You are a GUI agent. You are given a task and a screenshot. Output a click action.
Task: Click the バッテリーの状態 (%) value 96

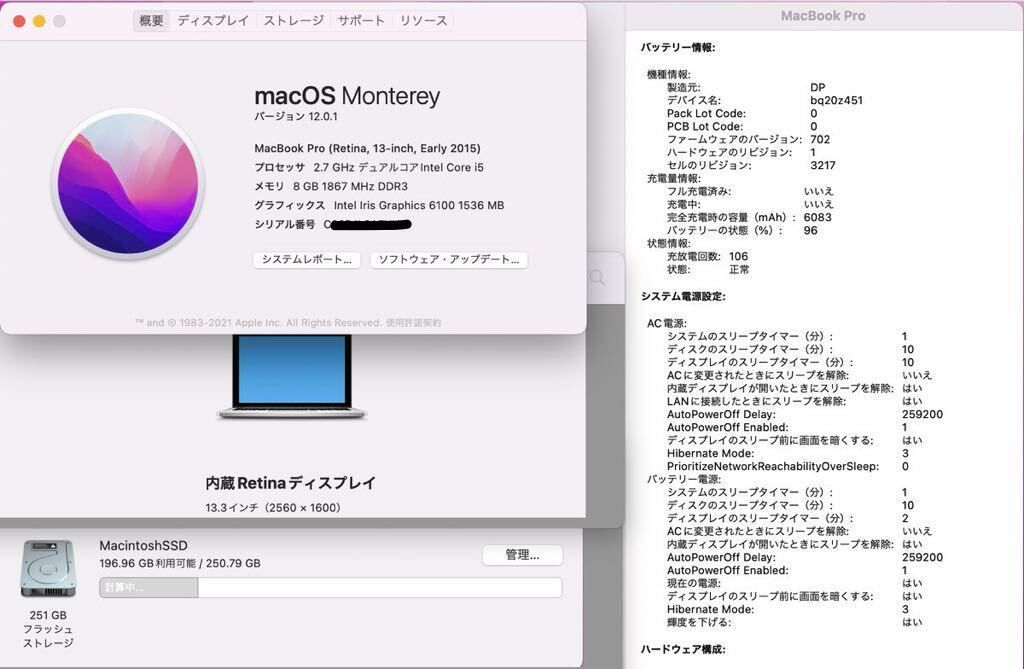pos(810,231)
